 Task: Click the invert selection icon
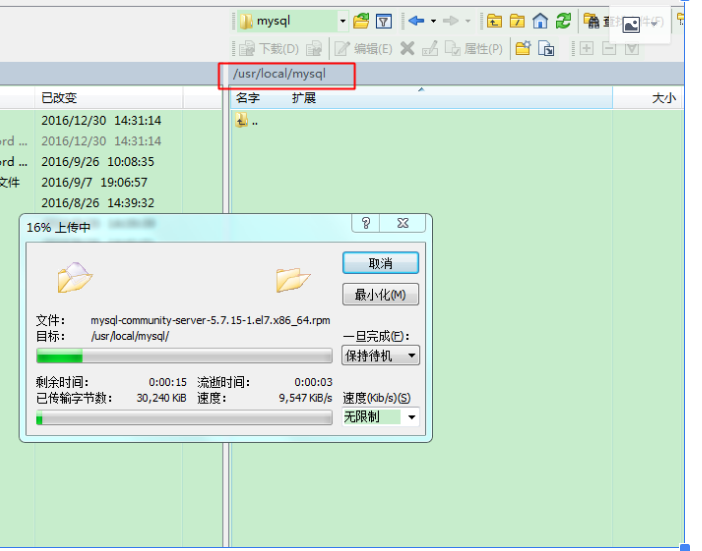[632, 48]
